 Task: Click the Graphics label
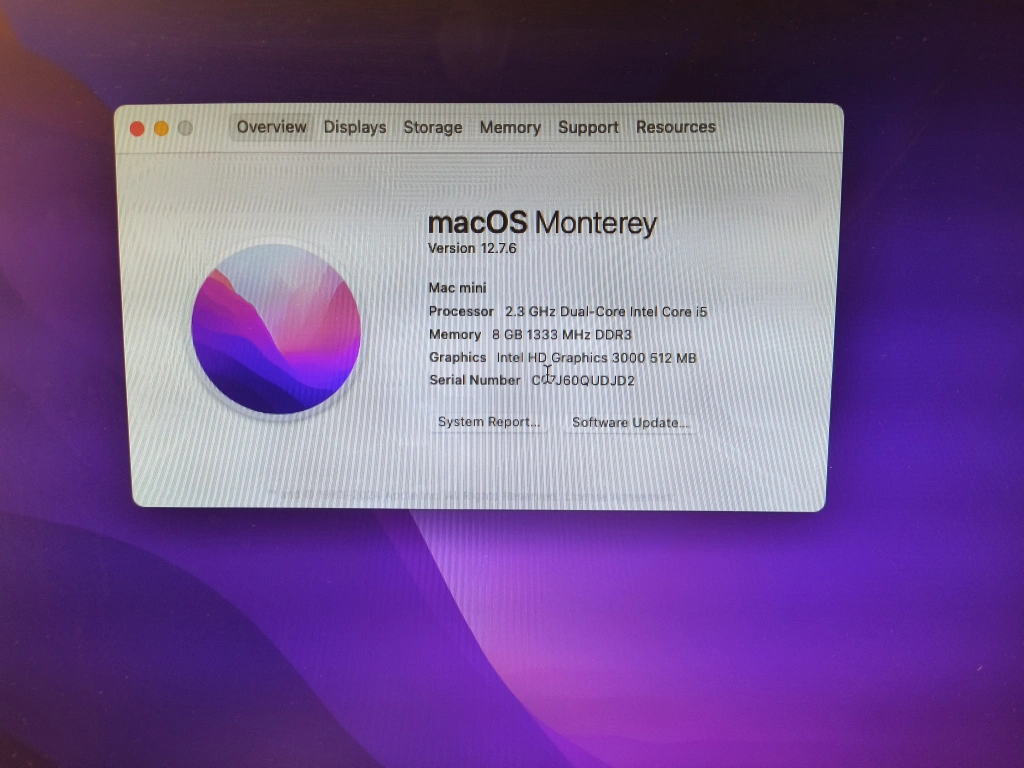click(x=457, y=358)
